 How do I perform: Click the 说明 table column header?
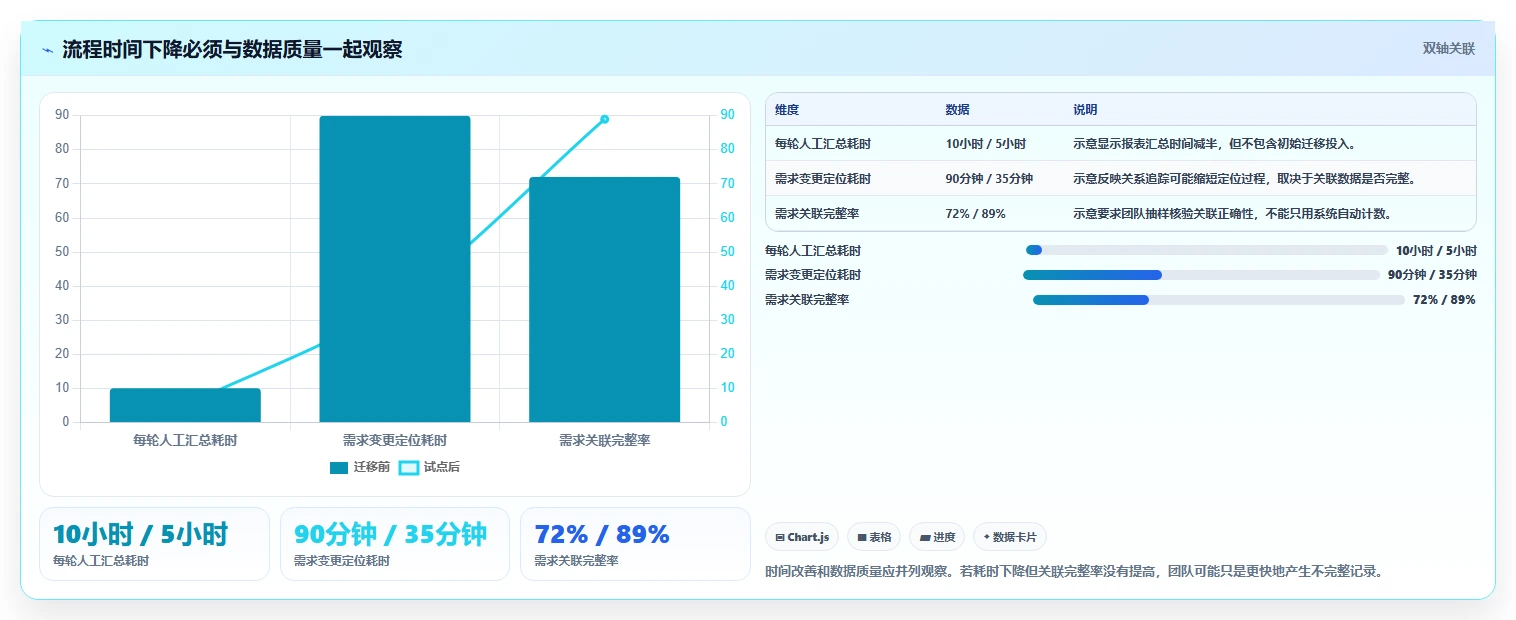1085,110
